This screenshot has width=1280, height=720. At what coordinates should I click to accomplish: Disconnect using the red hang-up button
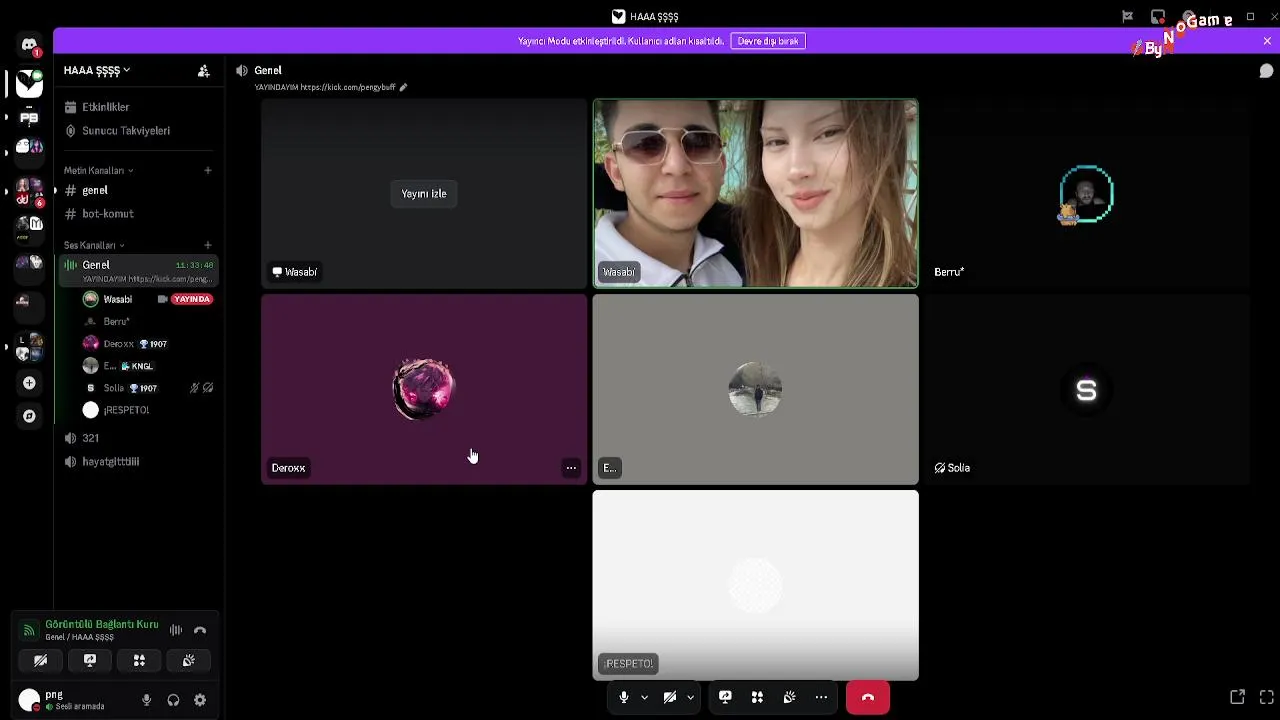(868, 698)
